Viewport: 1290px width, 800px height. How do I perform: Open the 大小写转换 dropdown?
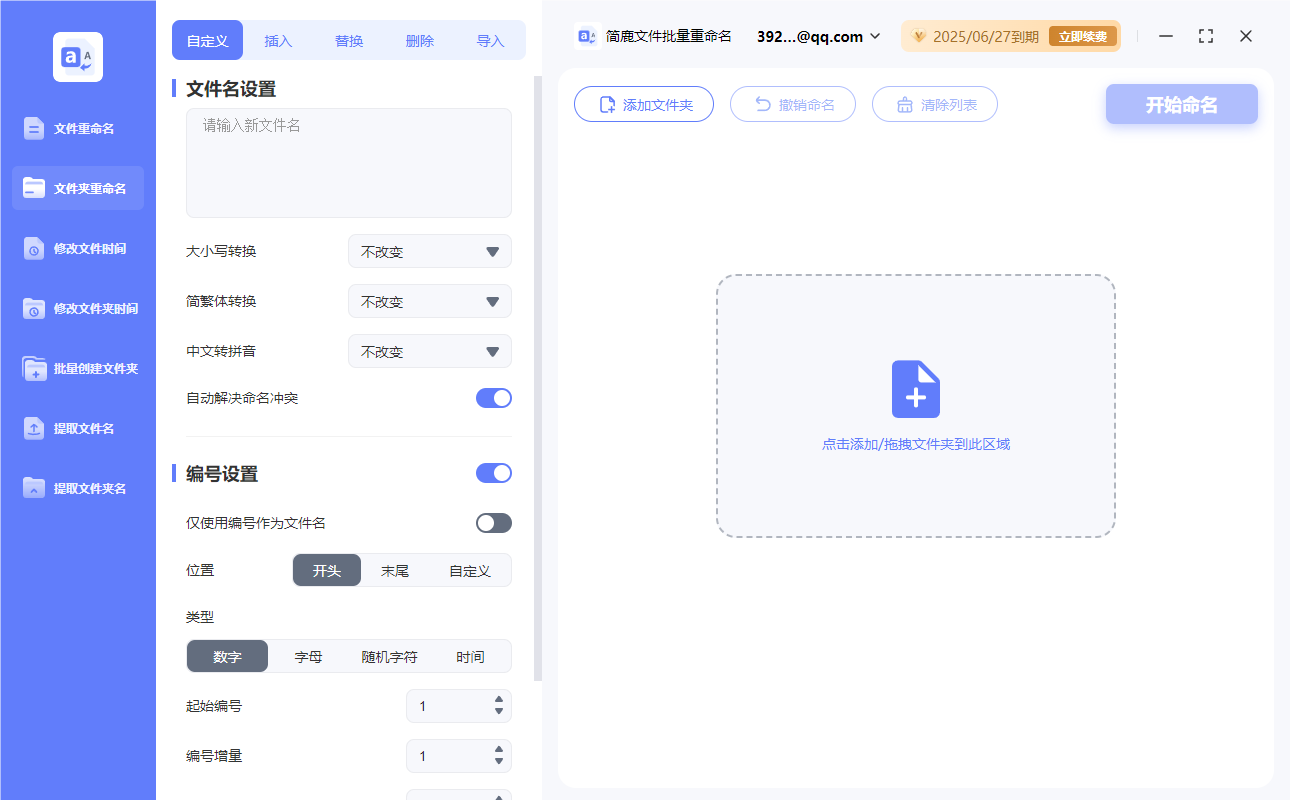[x=429, y=251]
